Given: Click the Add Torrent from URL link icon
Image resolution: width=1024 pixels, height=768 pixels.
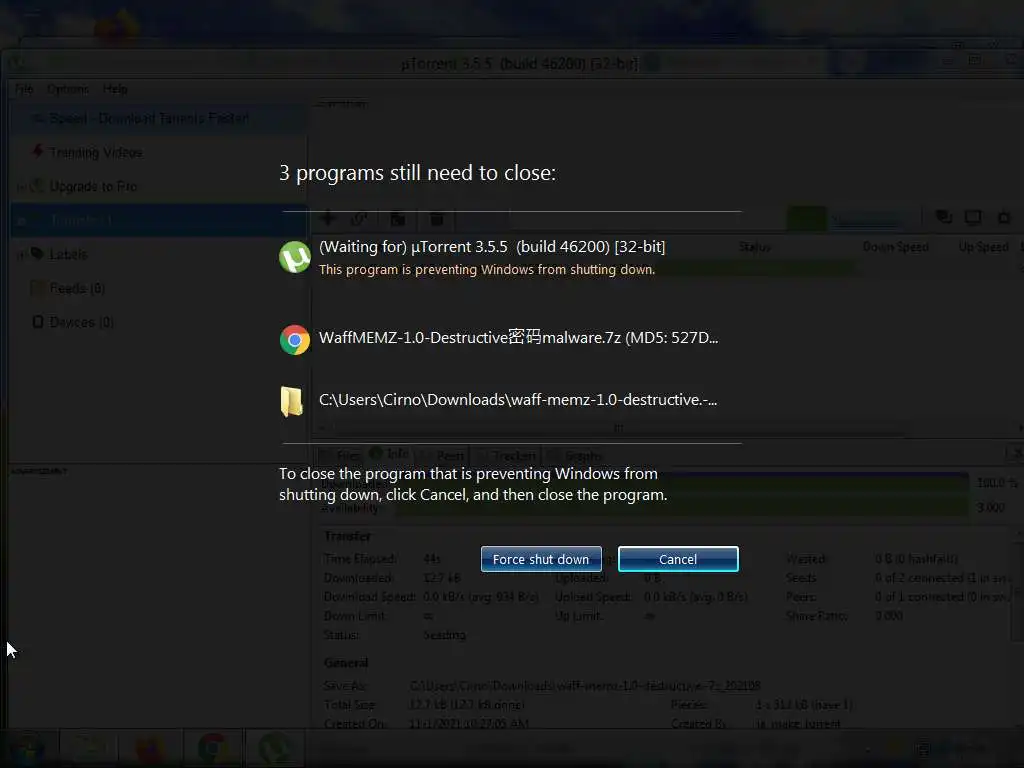Looking at the screenshot, I should (x=359, y=219).
